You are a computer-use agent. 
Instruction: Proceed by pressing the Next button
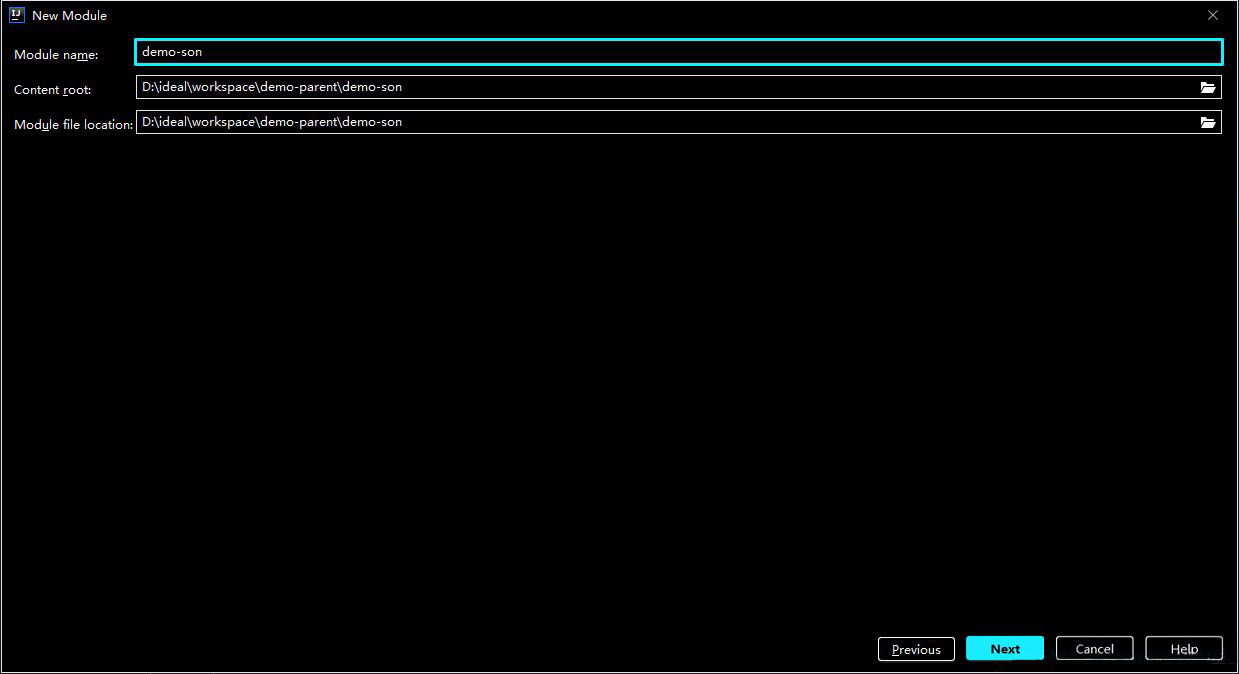click(x=1005, y=649)
